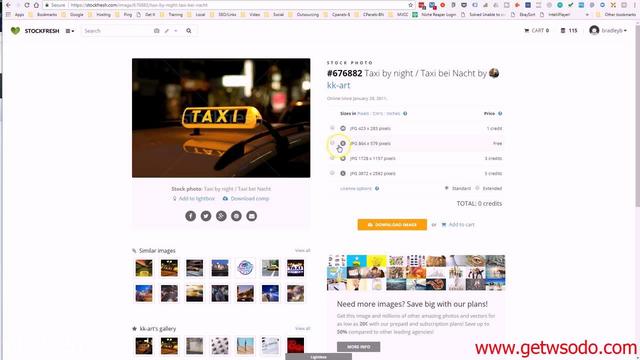The image size is (640, 360).
Task: Open the Bookmarks folder in bookmarks bar
Action: pyautogui.click(x=43, y=14)
